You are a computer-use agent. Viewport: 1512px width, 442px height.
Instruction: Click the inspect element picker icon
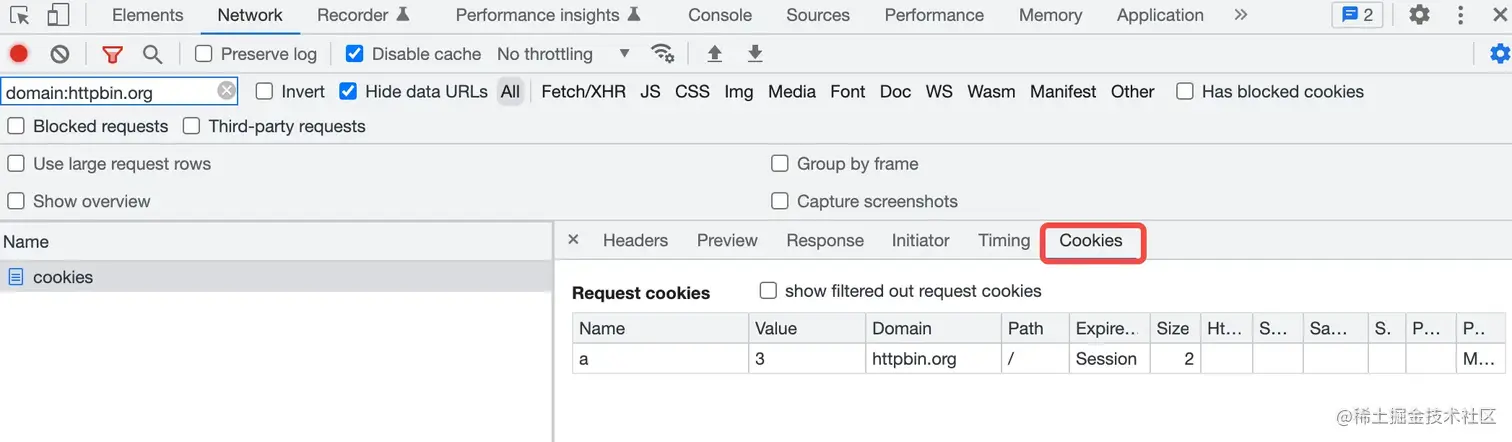point(21,15)
